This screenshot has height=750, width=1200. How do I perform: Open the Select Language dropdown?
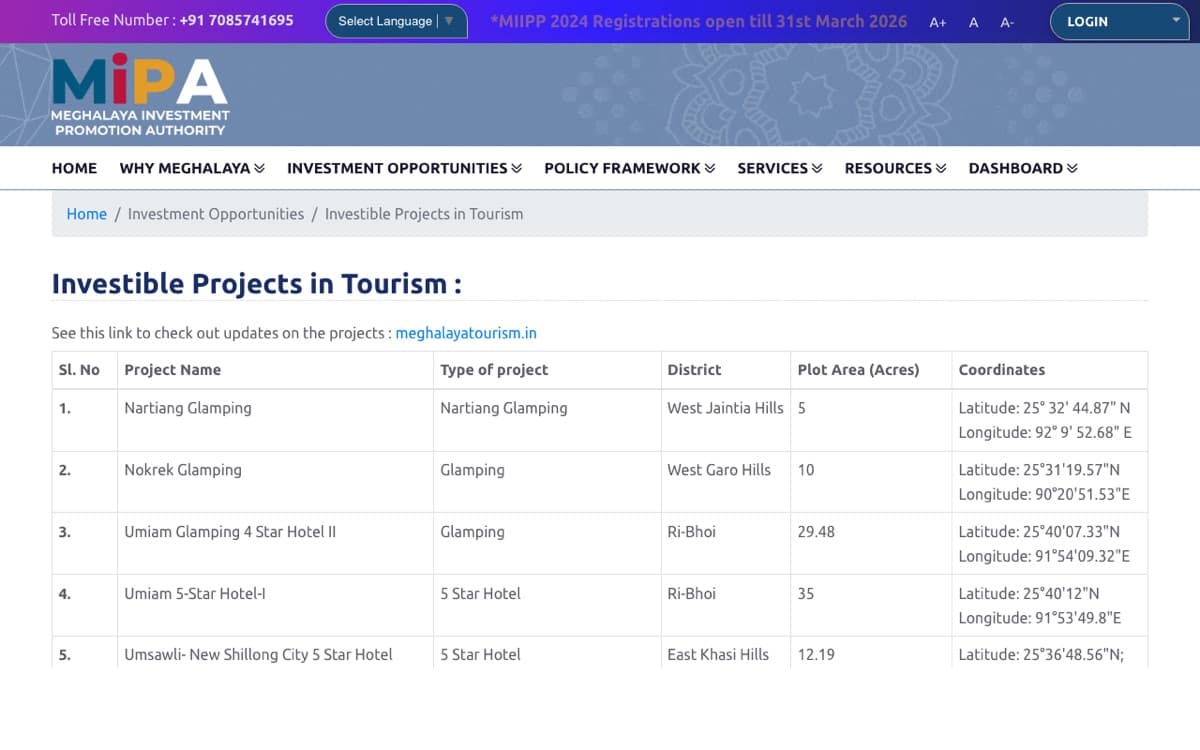tap(396, 21)
